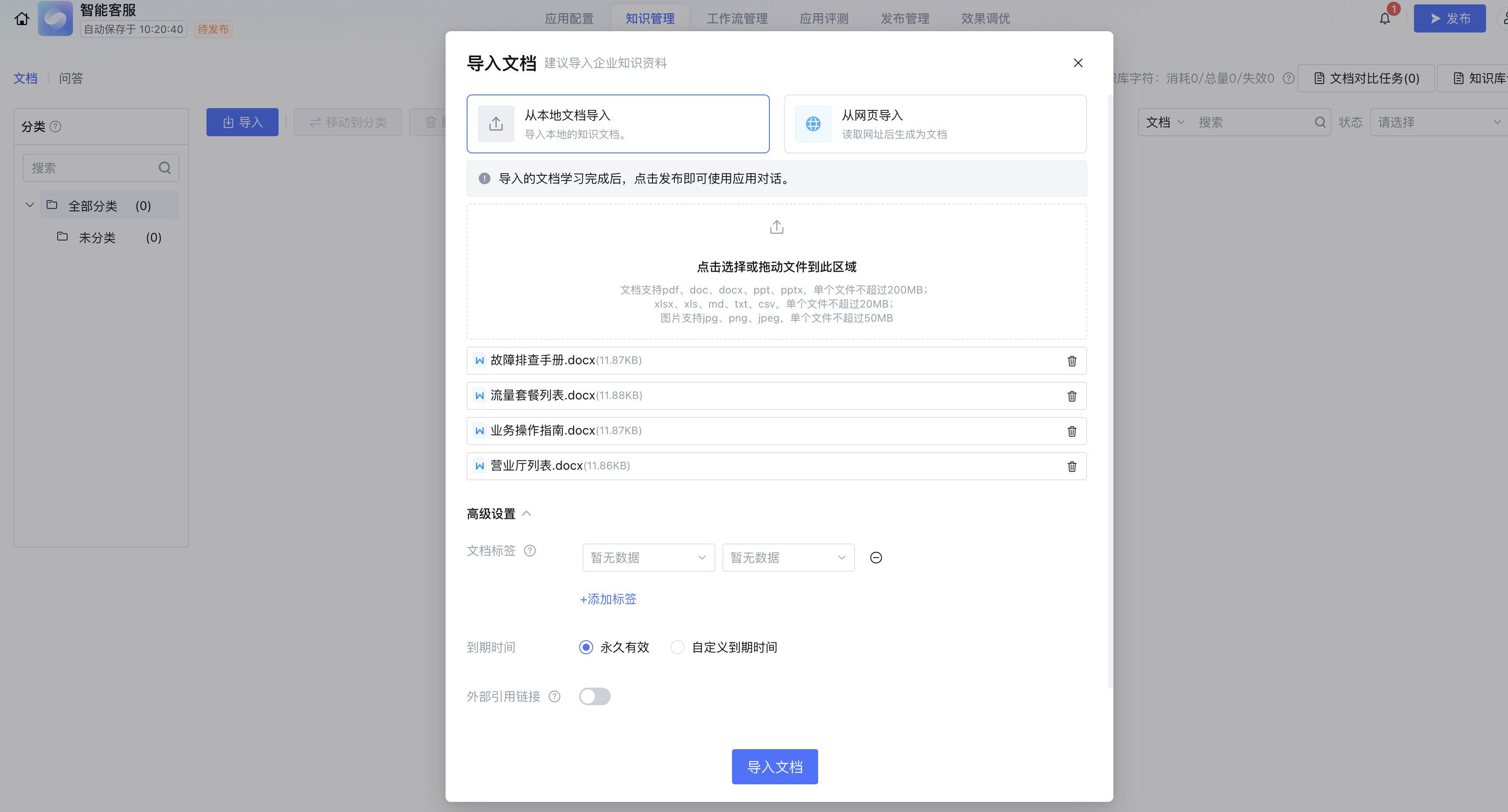Click help icon beside 外部引用链接
Screen dimensions: 1508x812
pyautogui.click(x=555, y=696)
